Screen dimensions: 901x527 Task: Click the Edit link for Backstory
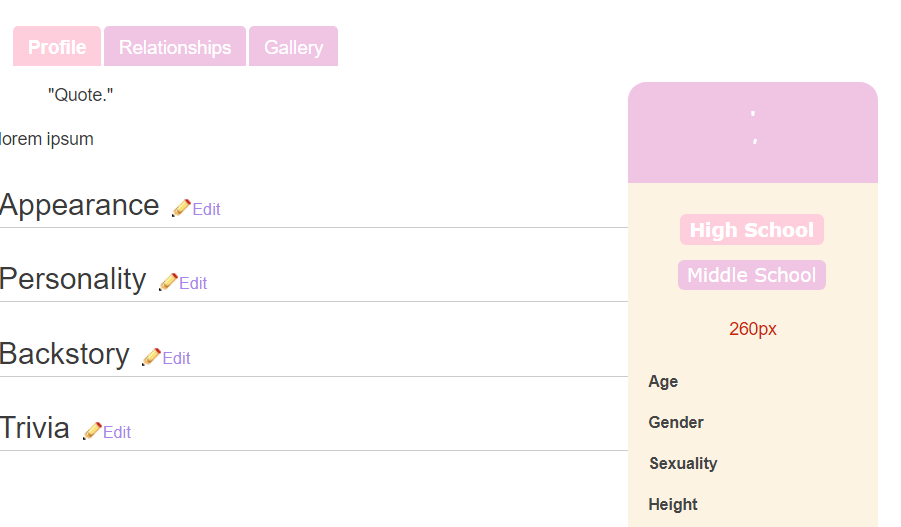177,358
